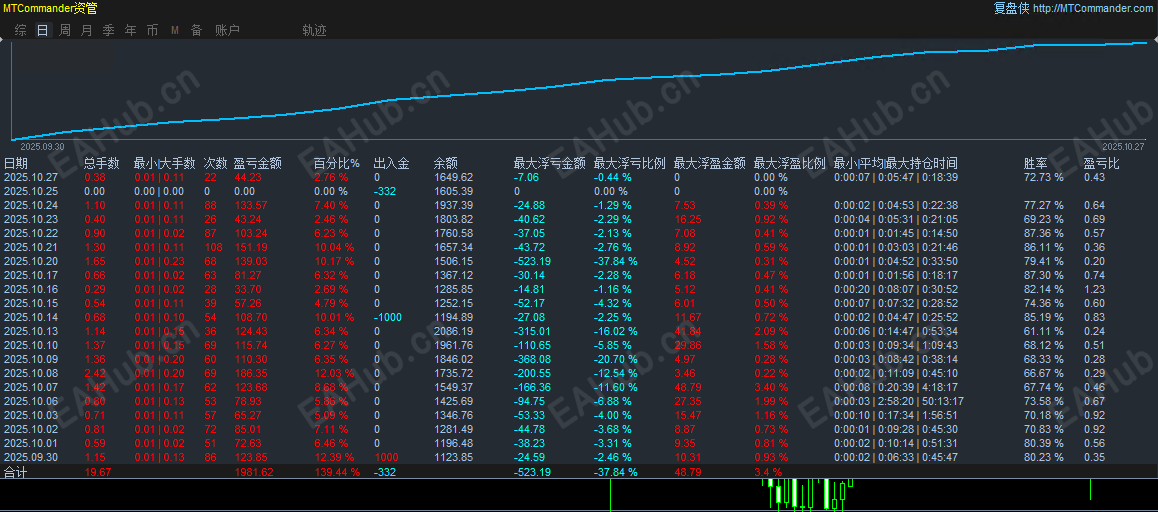Select the 日 daily tab
Viewport: 1158px width, 512px height.
tap(43, 30)
